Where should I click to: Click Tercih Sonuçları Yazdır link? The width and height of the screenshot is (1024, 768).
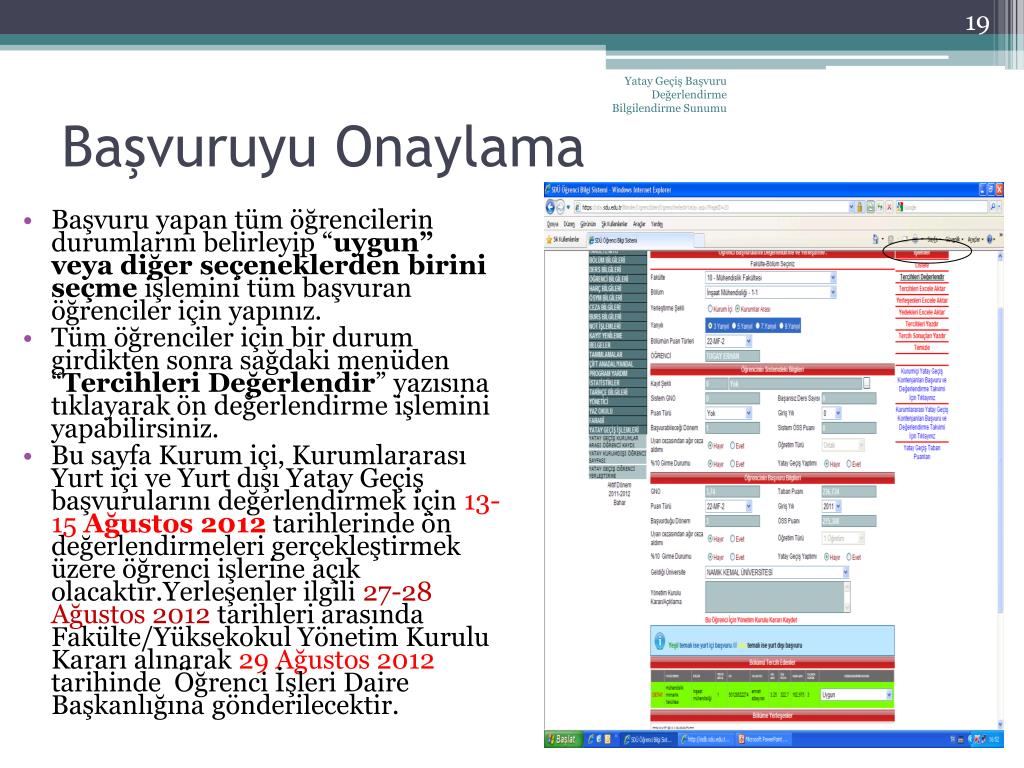pyautogui.click(x=921, y=335)
